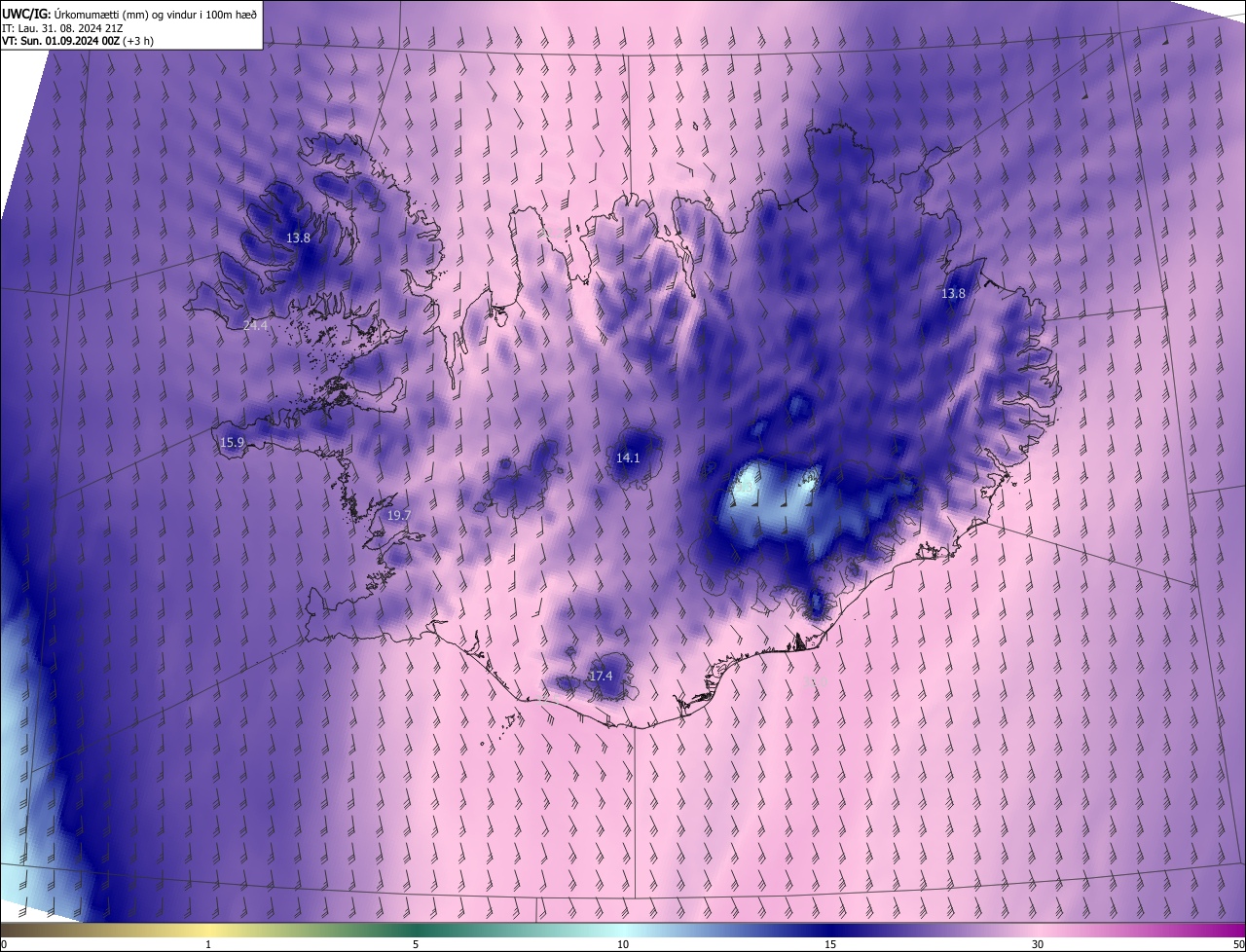The image size is (1246, 952).
Task: Click the color scale at tick 1
Action: click(x=208, y=944)
